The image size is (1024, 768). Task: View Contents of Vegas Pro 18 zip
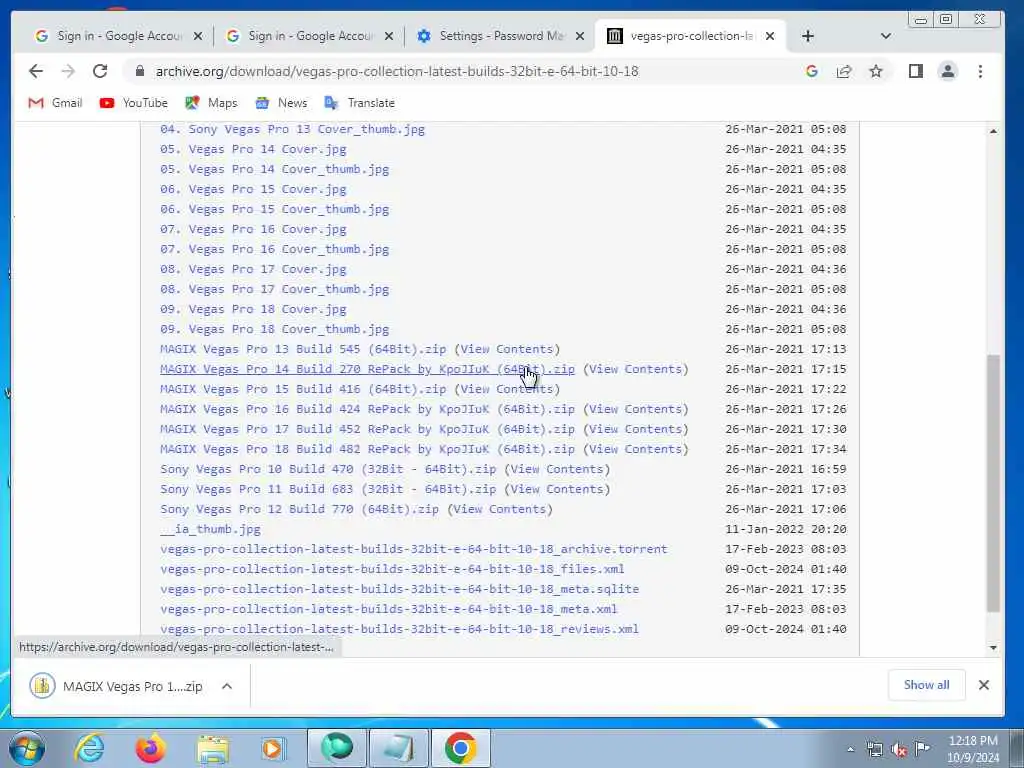(x=635, y=449)
